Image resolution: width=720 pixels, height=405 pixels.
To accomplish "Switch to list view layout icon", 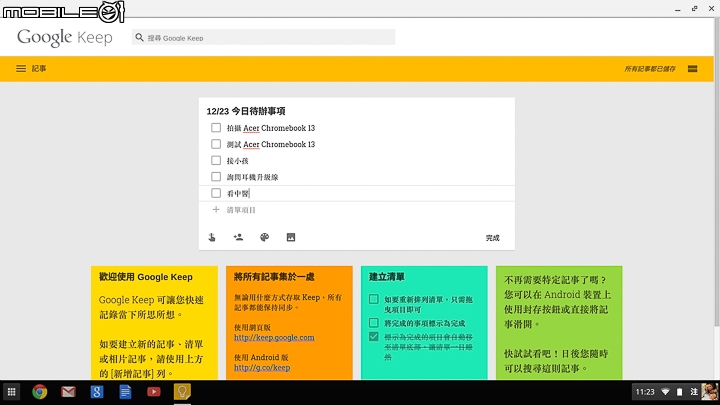I will pyautogui.click(x=692, y=69).
